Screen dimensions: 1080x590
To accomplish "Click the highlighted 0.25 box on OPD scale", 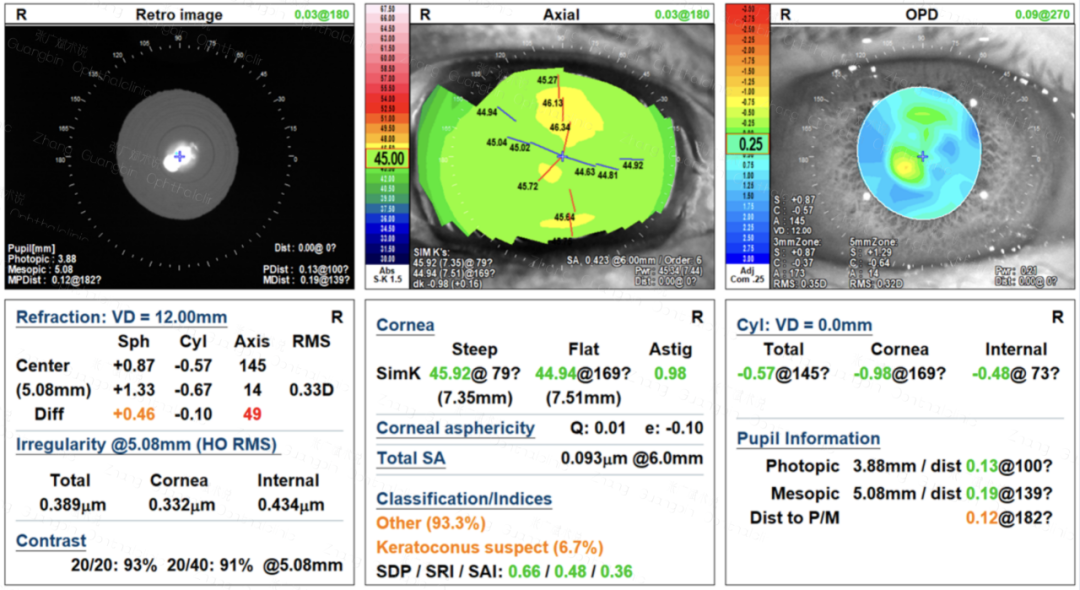I will (x=748, y=144).
